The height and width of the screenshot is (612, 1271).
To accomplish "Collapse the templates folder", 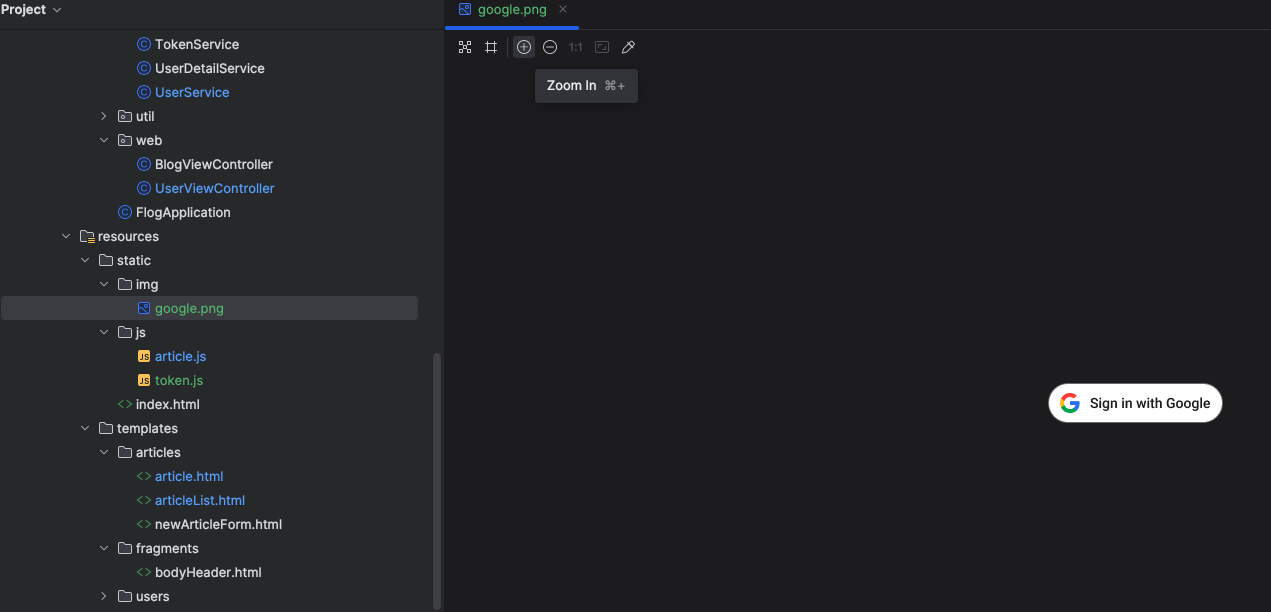I will [x=85, y=428].
